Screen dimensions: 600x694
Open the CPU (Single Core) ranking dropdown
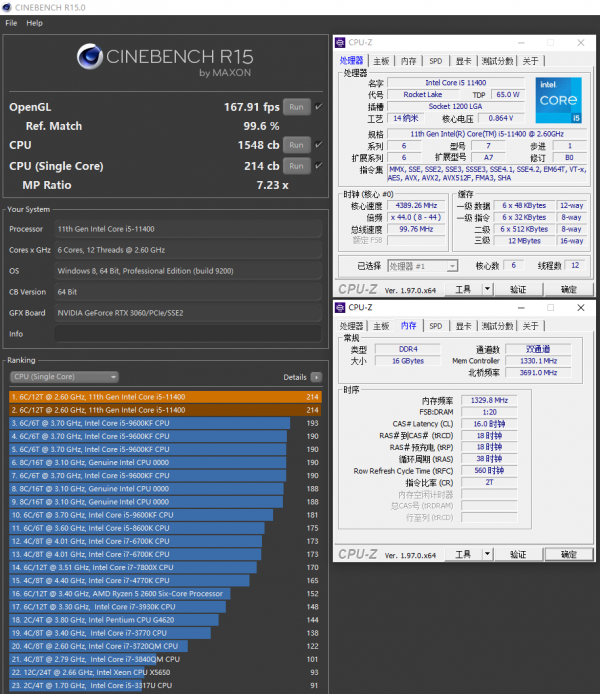coord(64,377)
